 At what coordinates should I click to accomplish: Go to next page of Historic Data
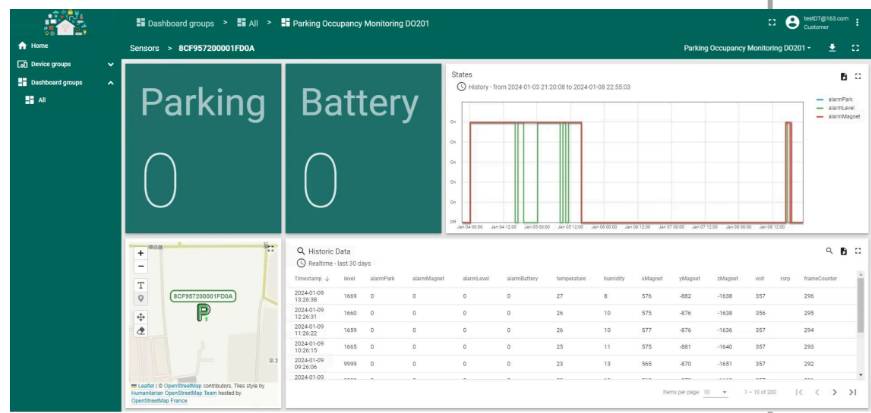click(834, 393)
